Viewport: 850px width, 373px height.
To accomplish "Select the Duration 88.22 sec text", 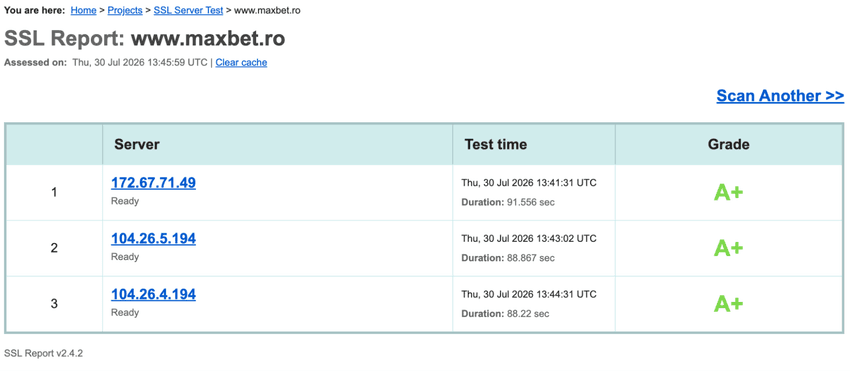I will coord(505,314).
